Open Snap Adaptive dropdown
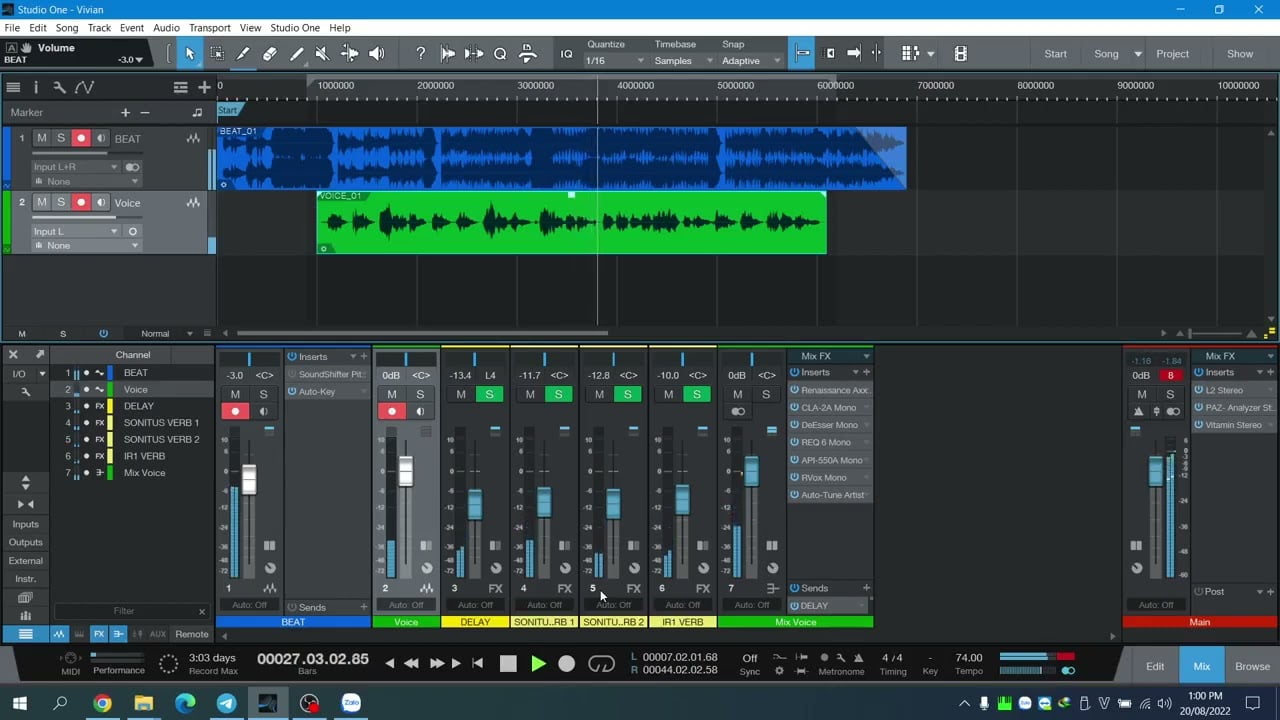 coord(751,61)
